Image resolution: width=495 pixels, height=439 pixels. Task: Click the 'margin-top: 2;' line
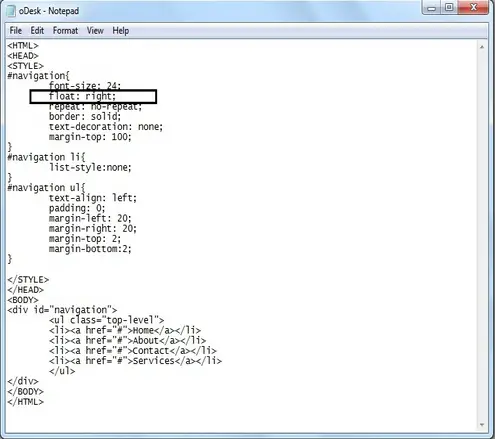click(85, 239)
